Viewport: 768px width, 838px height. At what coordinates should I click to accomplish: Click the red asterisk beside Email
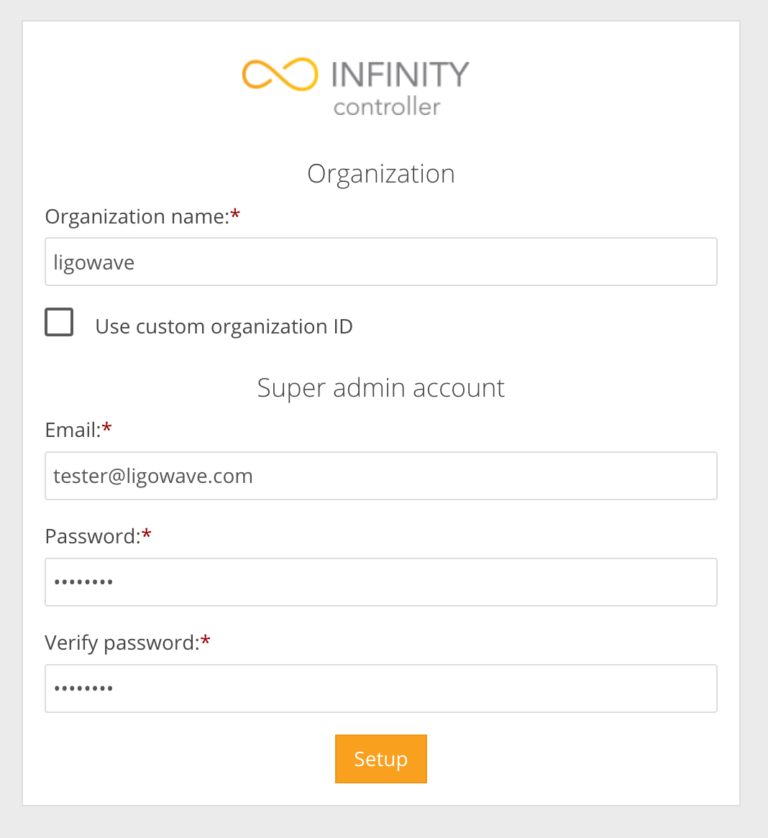107,428
